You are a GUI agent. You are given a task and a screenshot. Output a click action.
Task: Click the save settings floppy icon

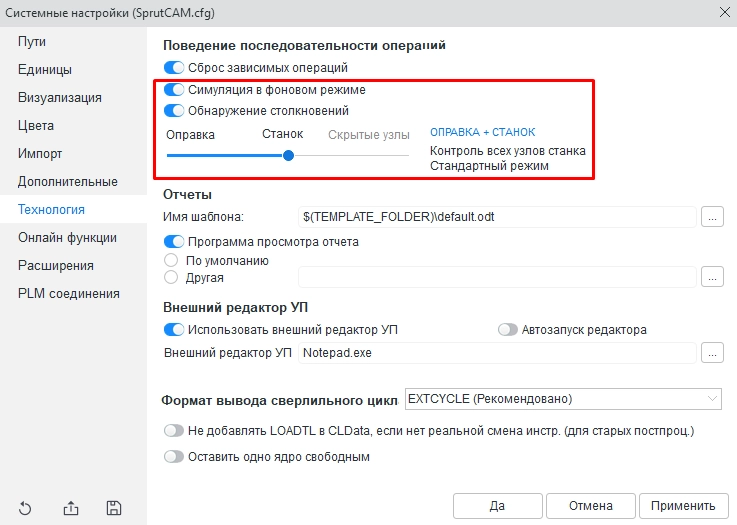coord(114,508)
